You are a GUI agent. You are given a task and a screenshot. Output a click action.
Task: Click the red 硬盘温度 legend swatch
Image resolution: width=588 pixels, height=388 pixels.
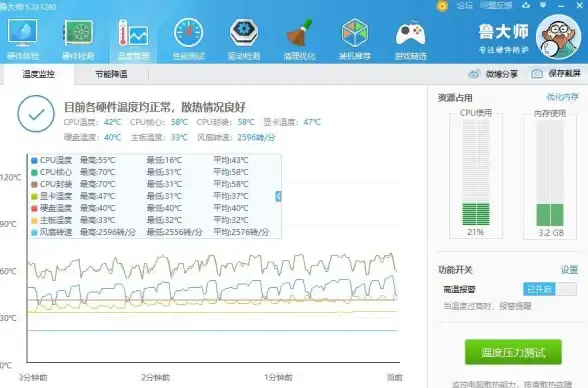(34, 208)
